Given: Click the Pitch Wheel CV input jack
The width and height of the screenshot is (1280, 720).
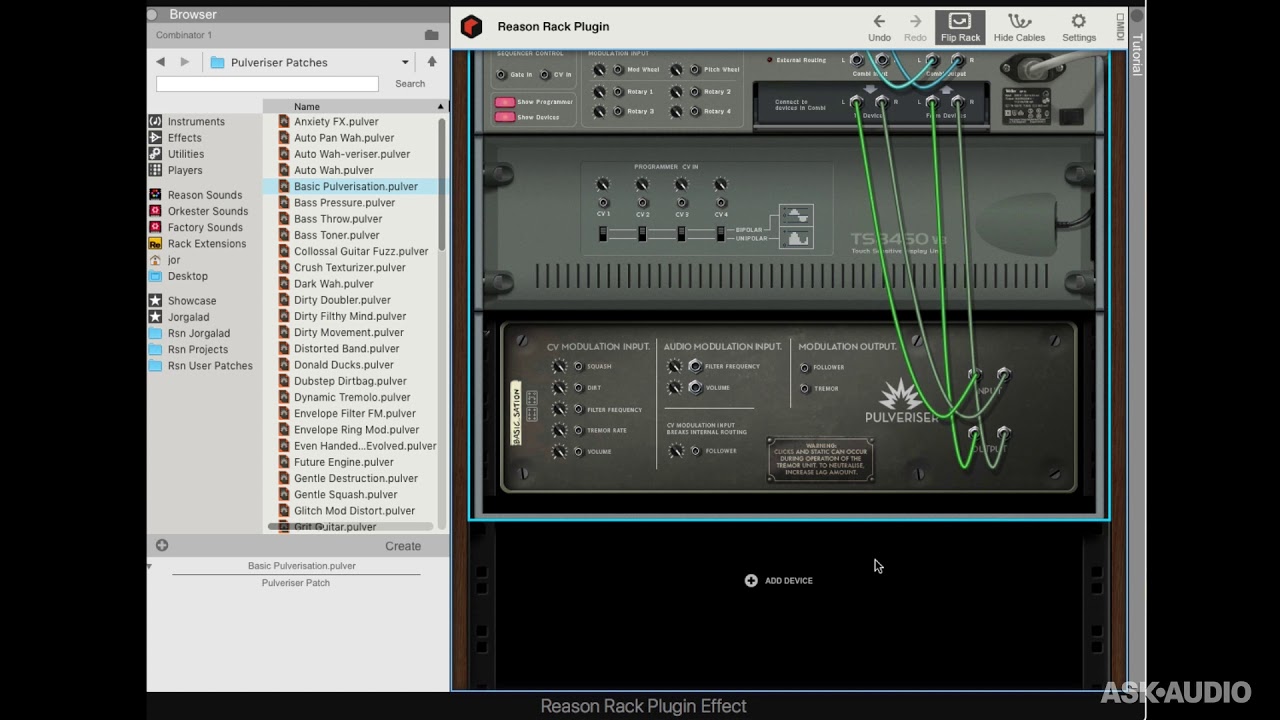Looking at the screenshot, I should click(x=697, y=70).
